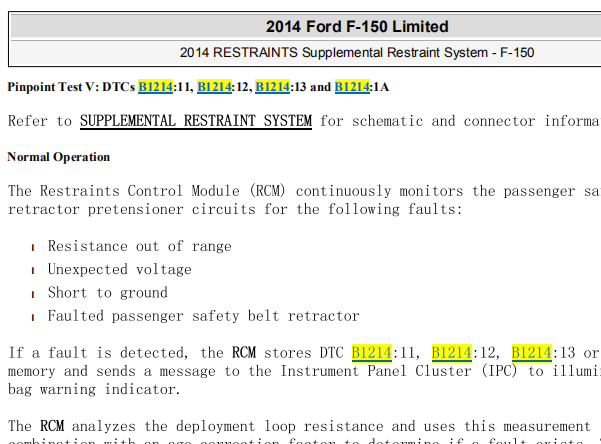Open B1214 link before :12 in Pinpoint Test heading
The width and height of the screenshot is (601, 444).
[x=215, y=87]
